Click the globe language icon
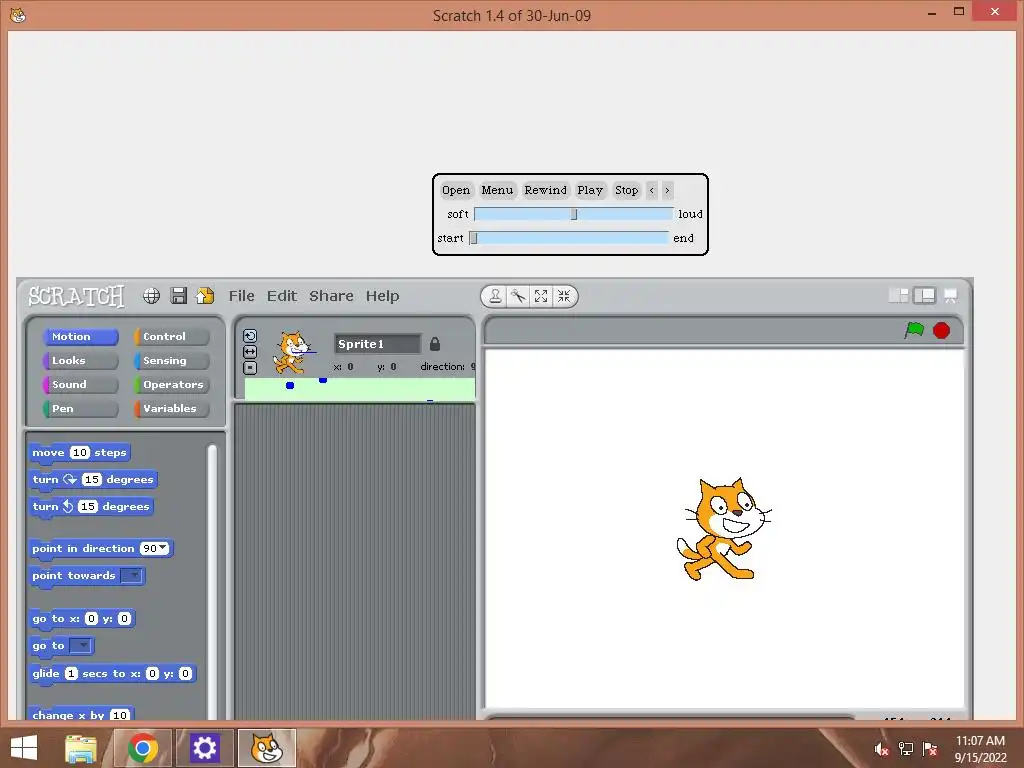 click(152, 296)
